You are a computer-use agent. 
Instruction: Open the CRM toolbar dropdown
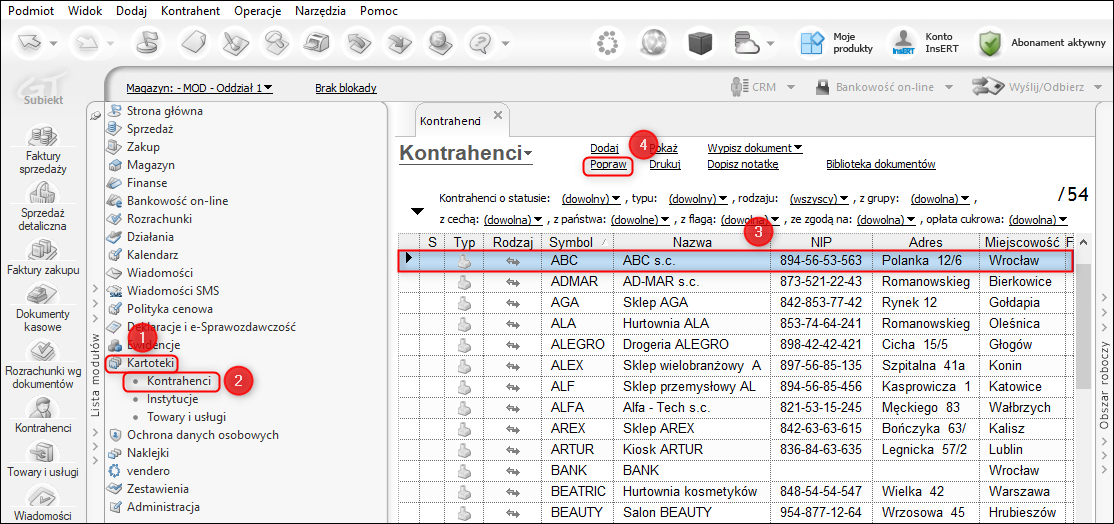coord(754,87)
